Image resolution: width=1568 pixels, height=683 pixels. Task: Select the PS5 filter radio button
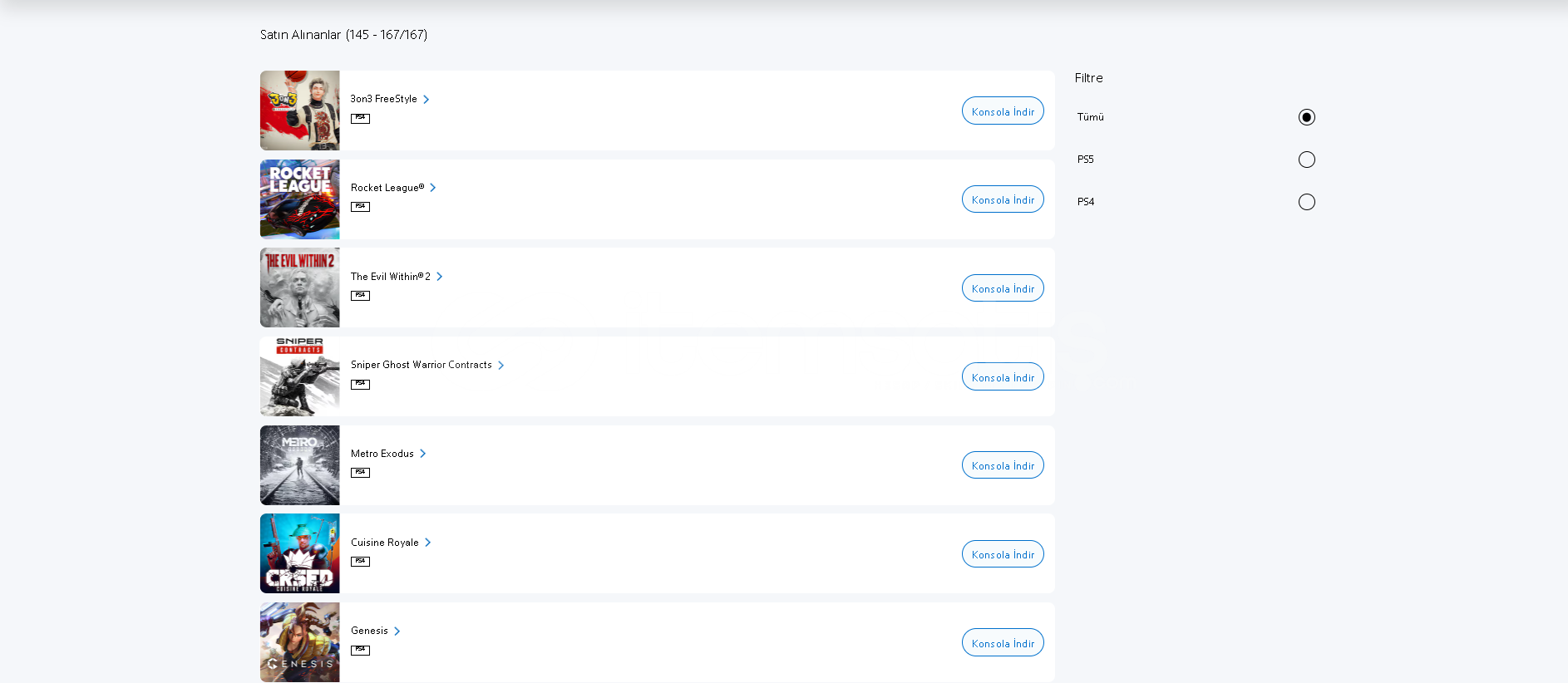click(1307, 160)
